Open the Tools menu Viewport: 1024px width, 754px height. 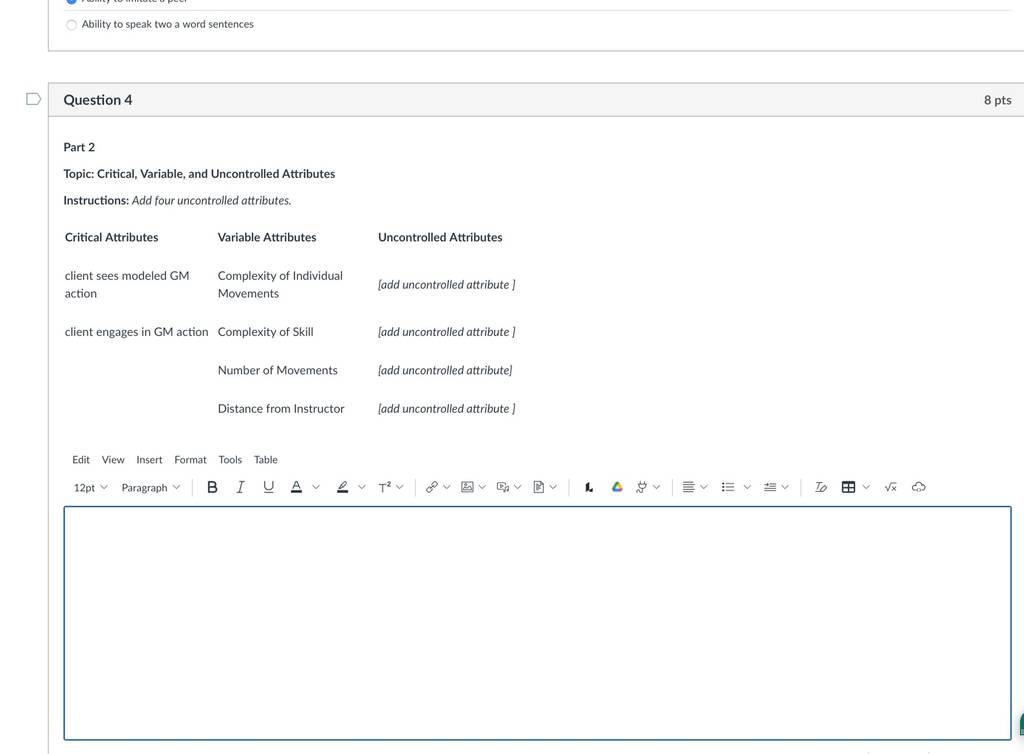230,460
